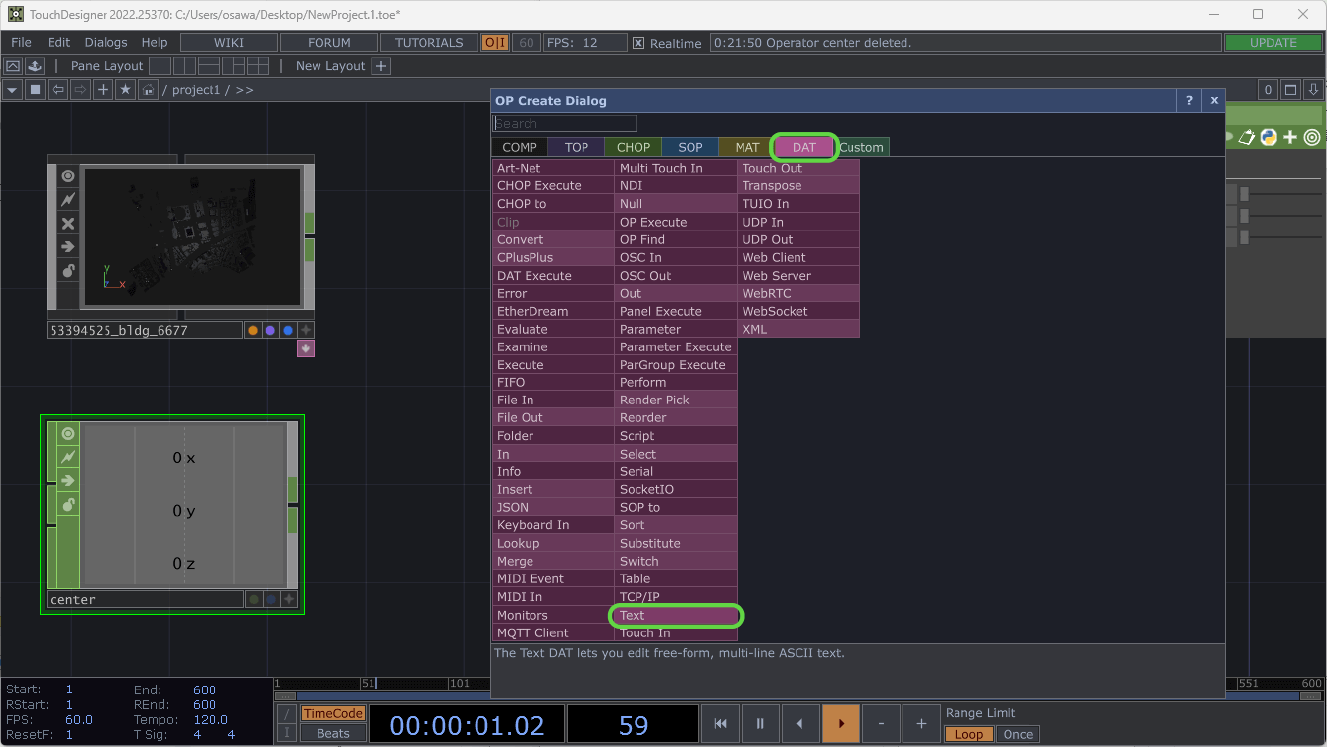Enable Beats display mode
Screen dimensions: 1327x747
click(x=333, y=733)
